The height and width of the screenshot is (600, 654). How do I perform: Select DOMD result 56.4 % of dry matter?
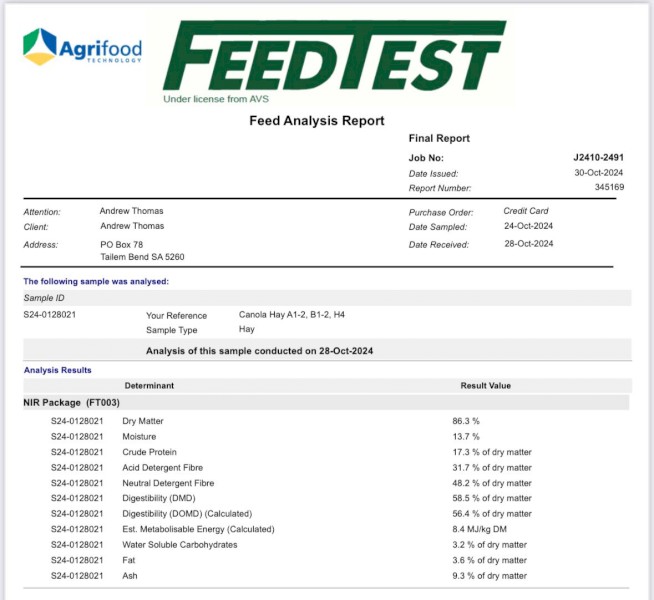pyautogui.click(x=492, y=514)
